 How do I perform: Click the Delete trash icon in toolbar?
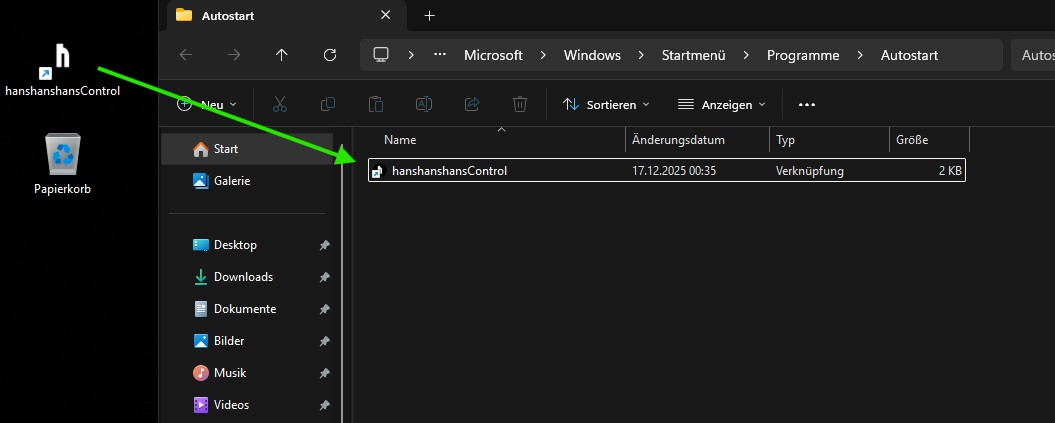(x=520, y=104)
